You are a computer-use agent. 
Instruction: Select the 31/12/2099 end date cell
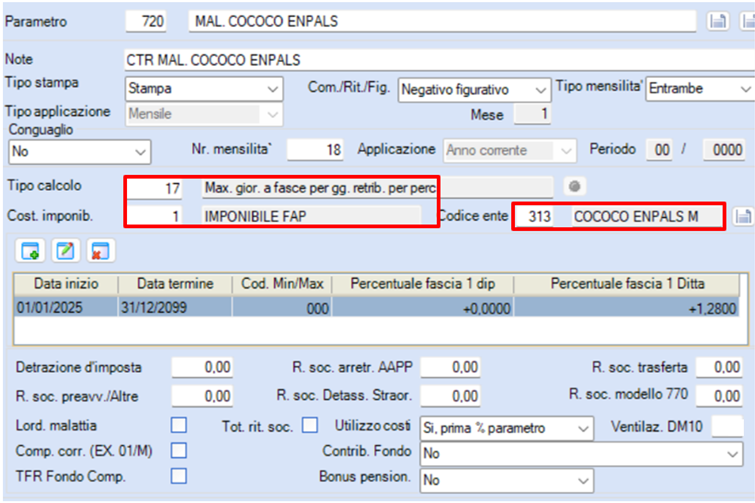pyautogui.click(x=175, y=307)
